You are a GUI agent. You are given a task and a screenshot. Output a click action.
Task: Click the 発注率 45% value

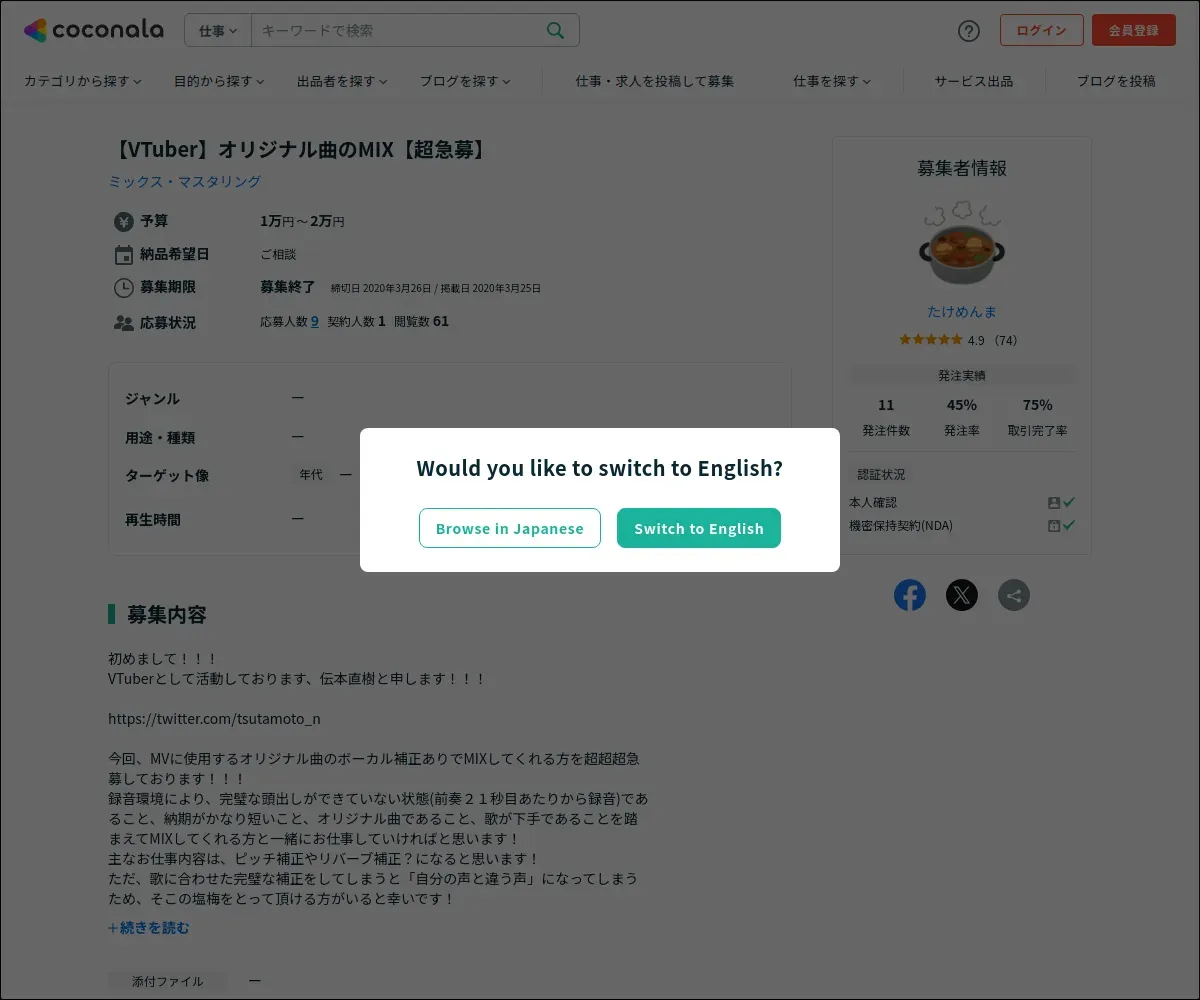[962, 405]
